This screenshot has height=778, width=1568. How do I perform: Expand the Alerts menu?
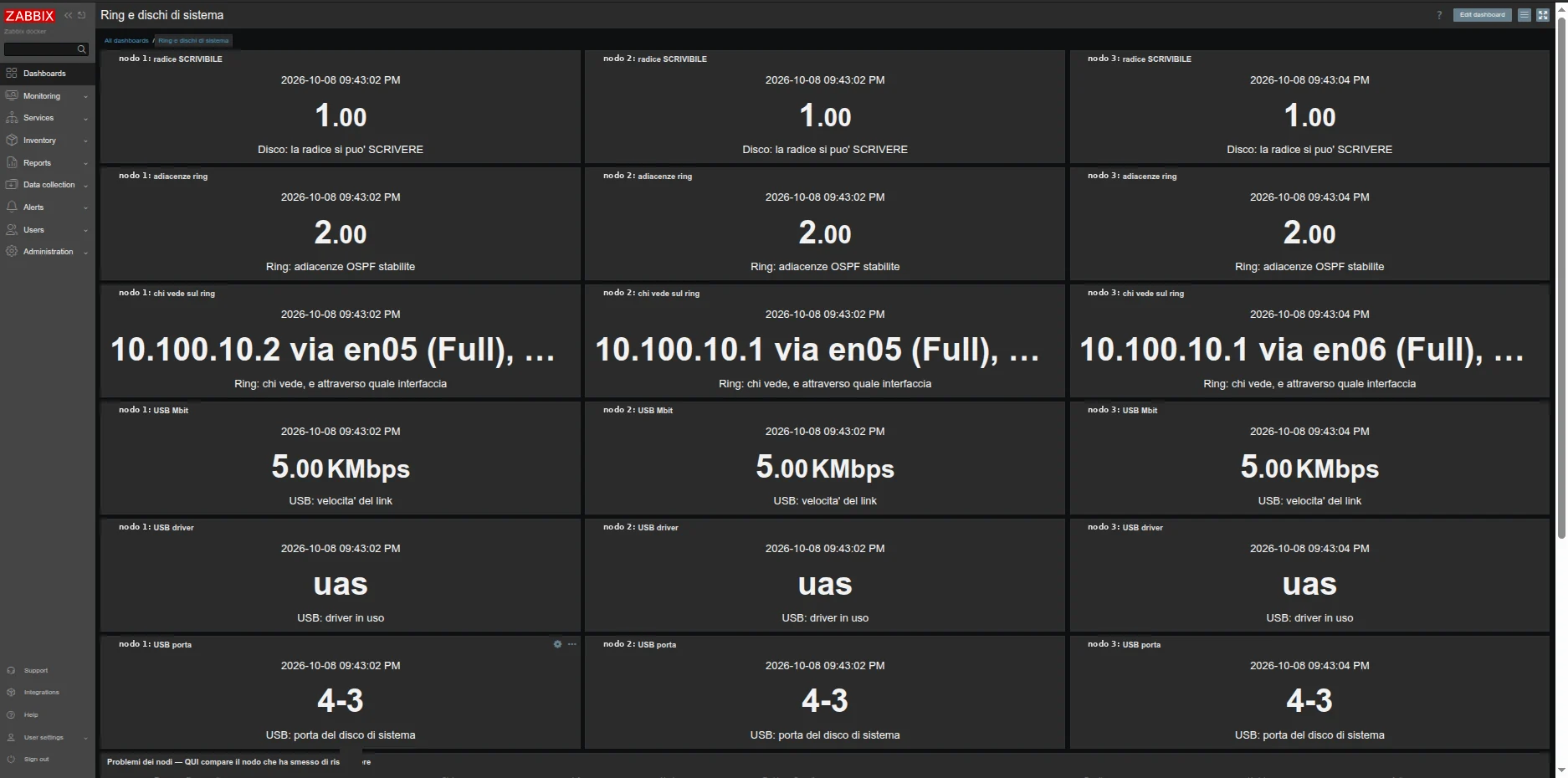point(48,207)
